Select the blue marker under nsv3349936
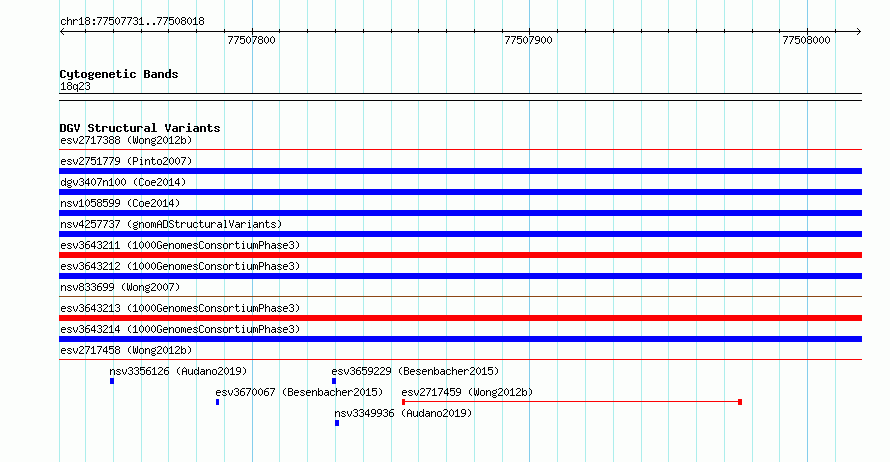This screenshot has width=890, height=462. point(337,423)
